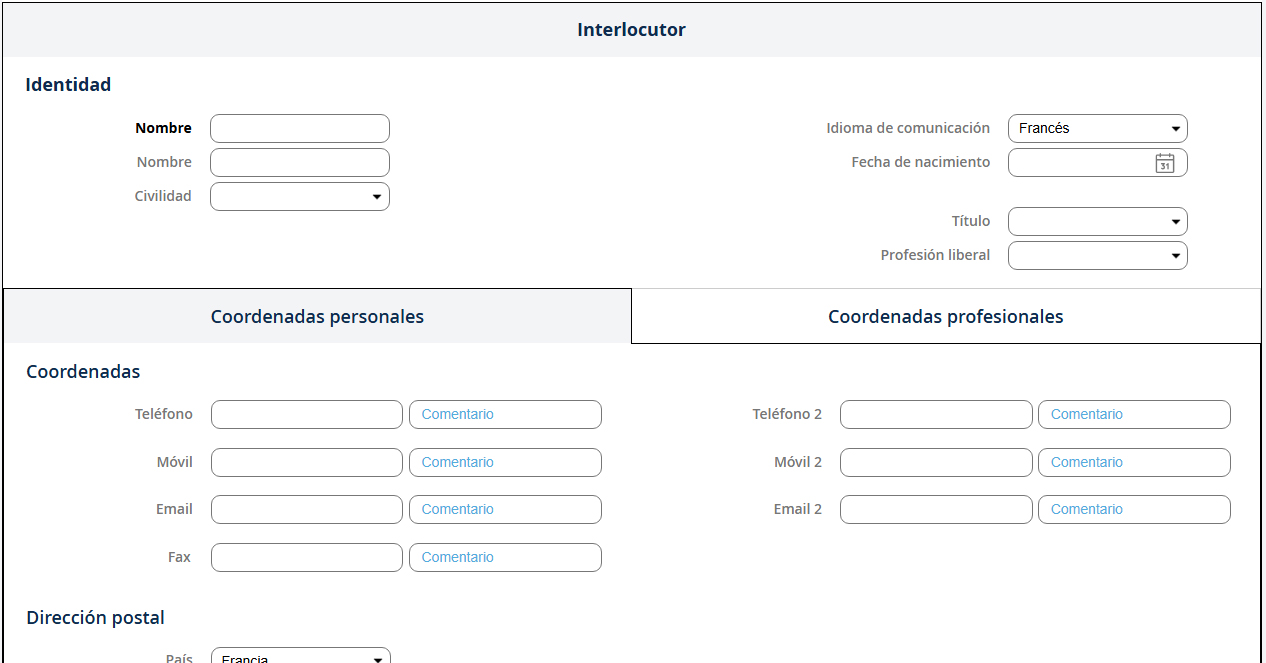
Task: Open the Idioma de comunicación dropdown
Action: [1097, 129]
